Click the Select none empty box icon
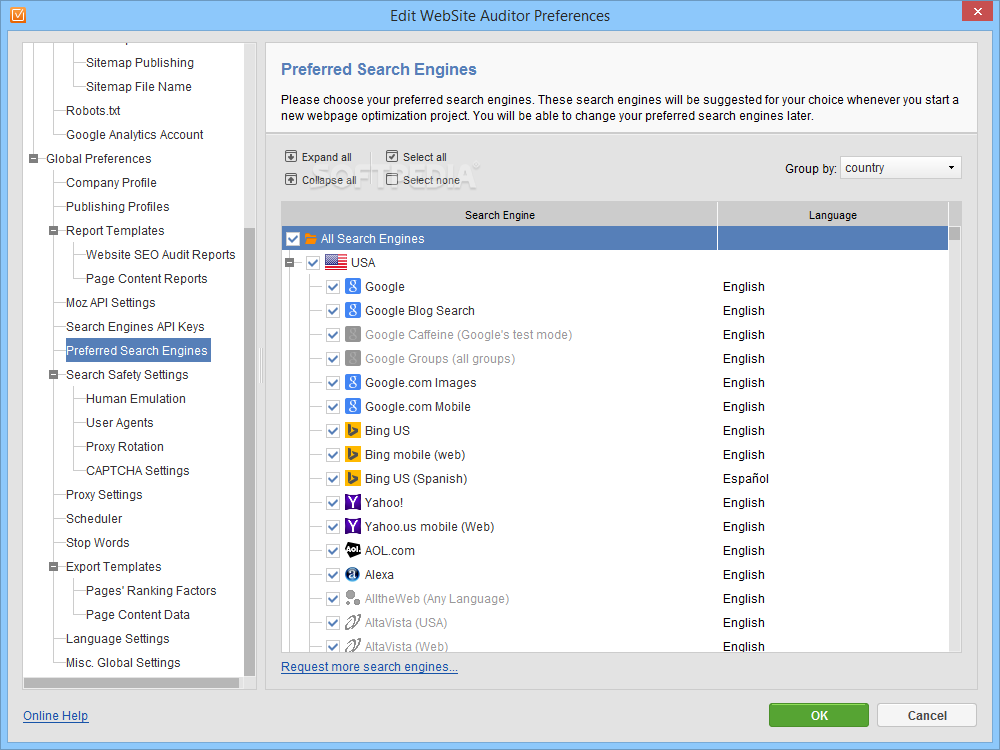 point(392,179)
